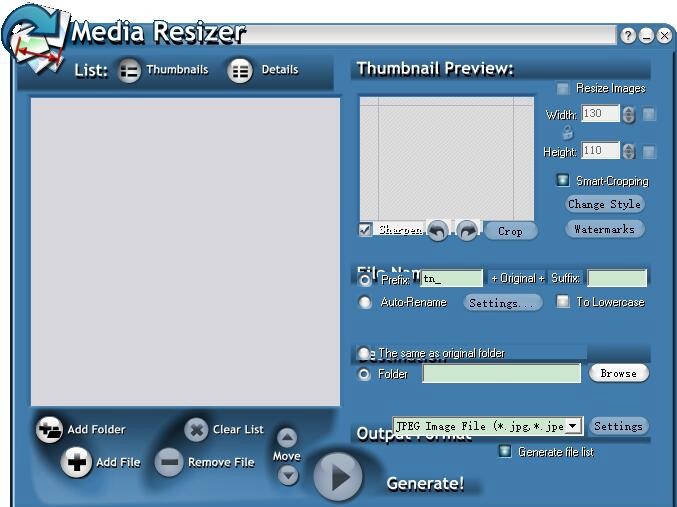Start generating with the play button
This screenshot has width=677, height=507.
[338, 477]
